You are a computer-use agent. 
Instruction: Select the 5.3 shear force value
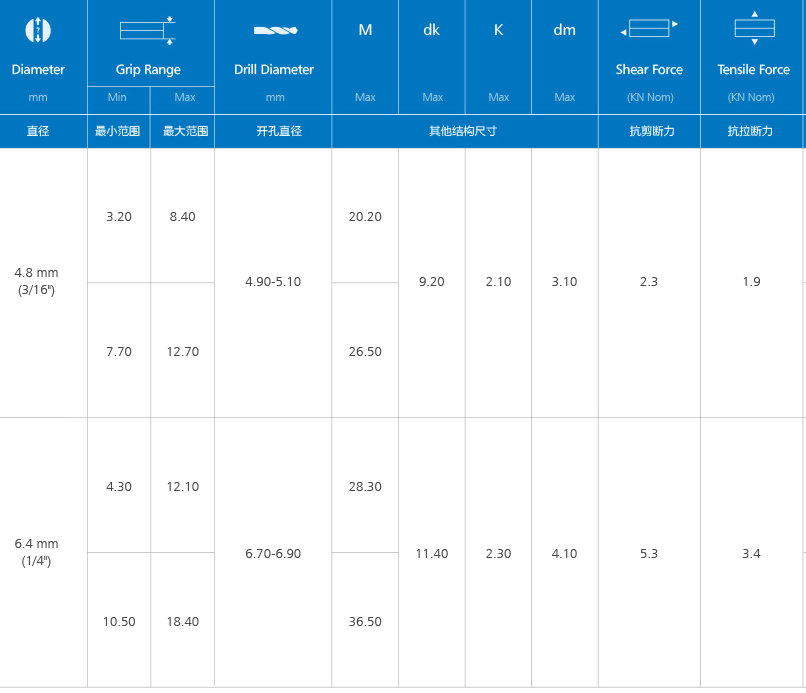click(x=649, y=553)
